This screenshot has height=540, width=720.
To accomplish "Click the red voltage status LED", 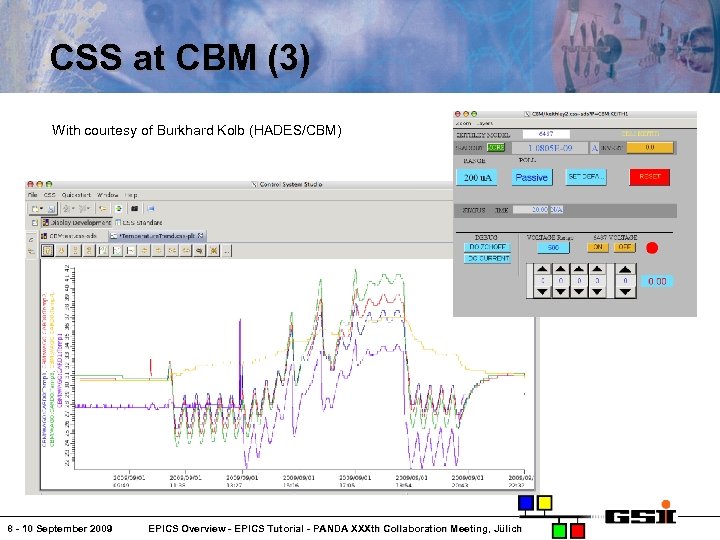I will click(x=652, y=248).
